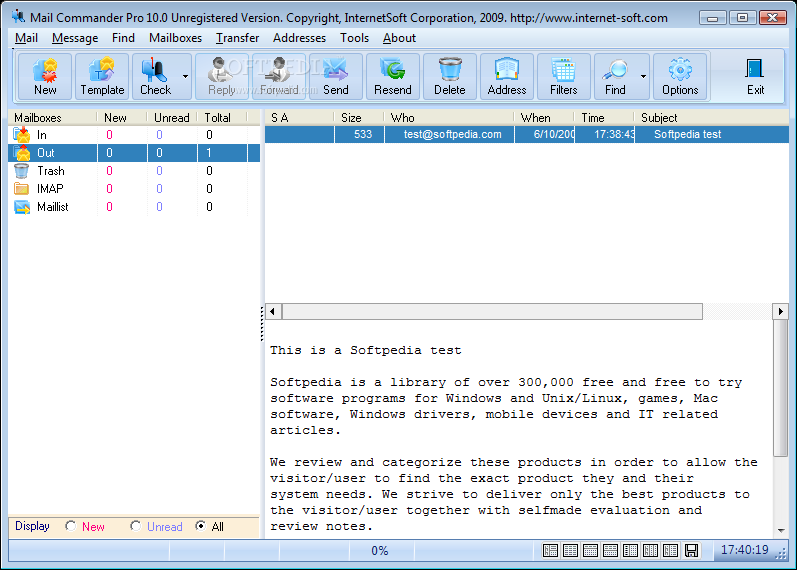Click the 17:40:19 clock in status bar
Viewport: 797px width, 570px height.
744,550
